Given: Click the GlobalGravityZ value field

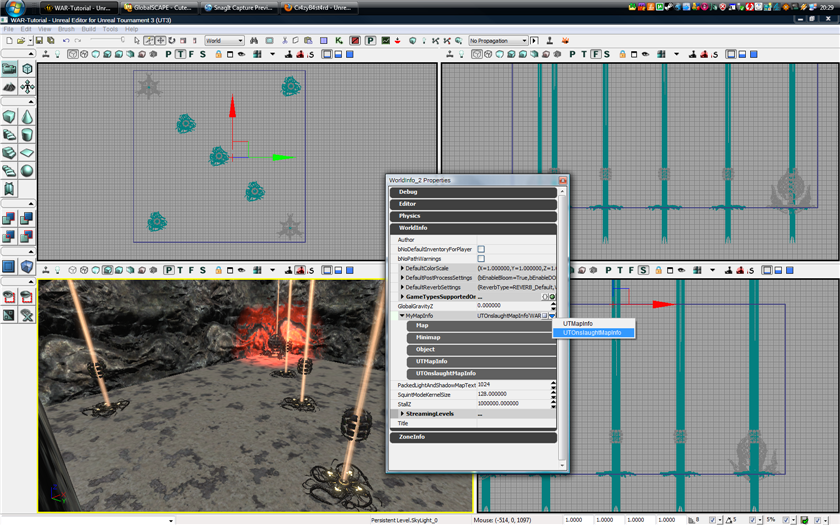Looking at the screenshot, I should [514, 306].
